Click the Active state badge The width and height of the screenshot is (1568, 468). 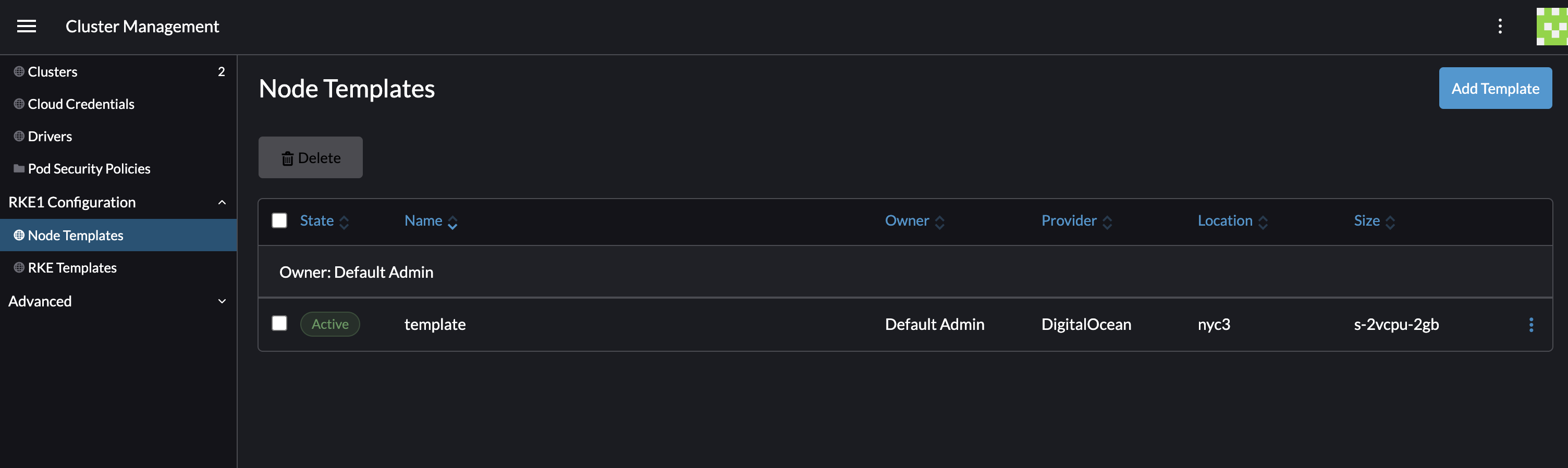330,324
